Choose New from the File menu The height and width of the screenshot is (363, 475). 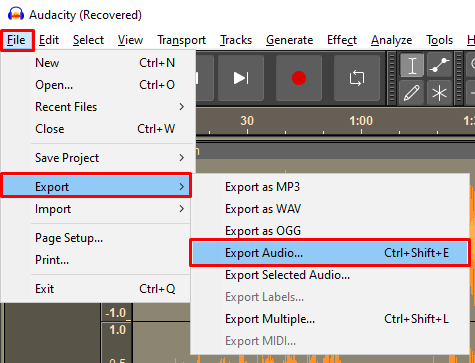pyautogui.click(x=97, y=63)
